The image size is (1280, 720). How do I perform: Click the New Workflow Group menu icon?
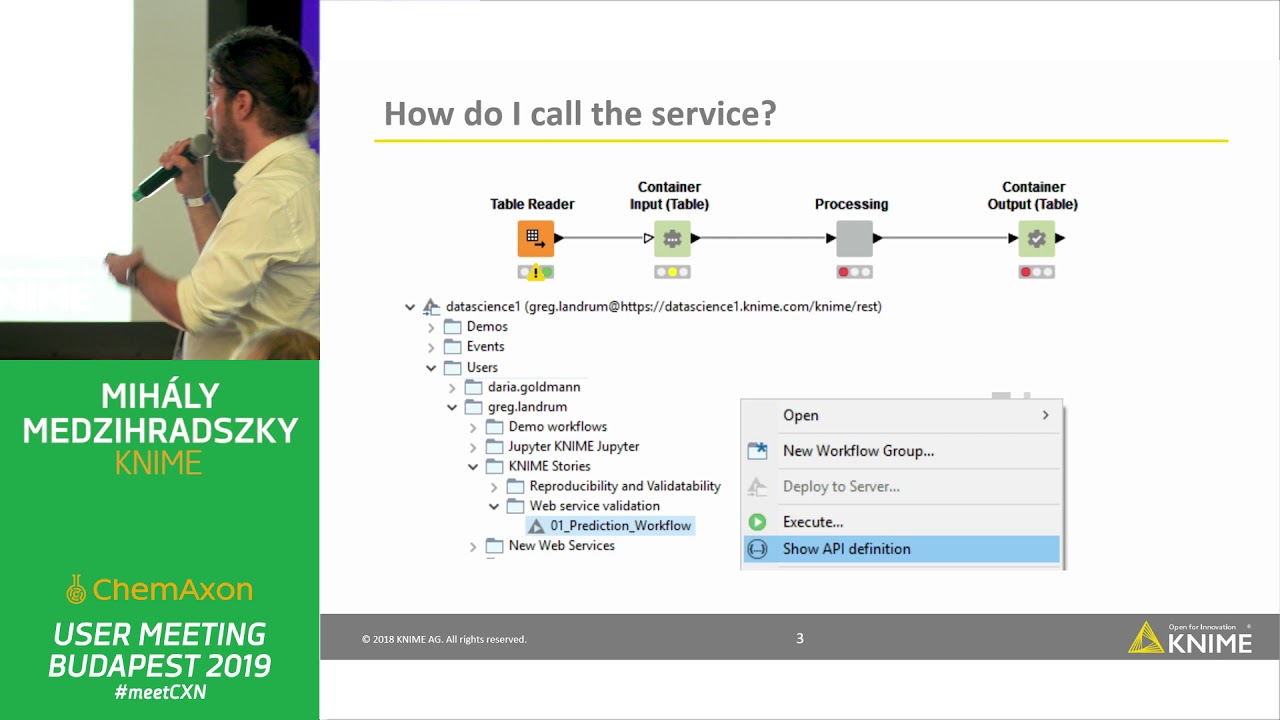(x=758, y=451)
